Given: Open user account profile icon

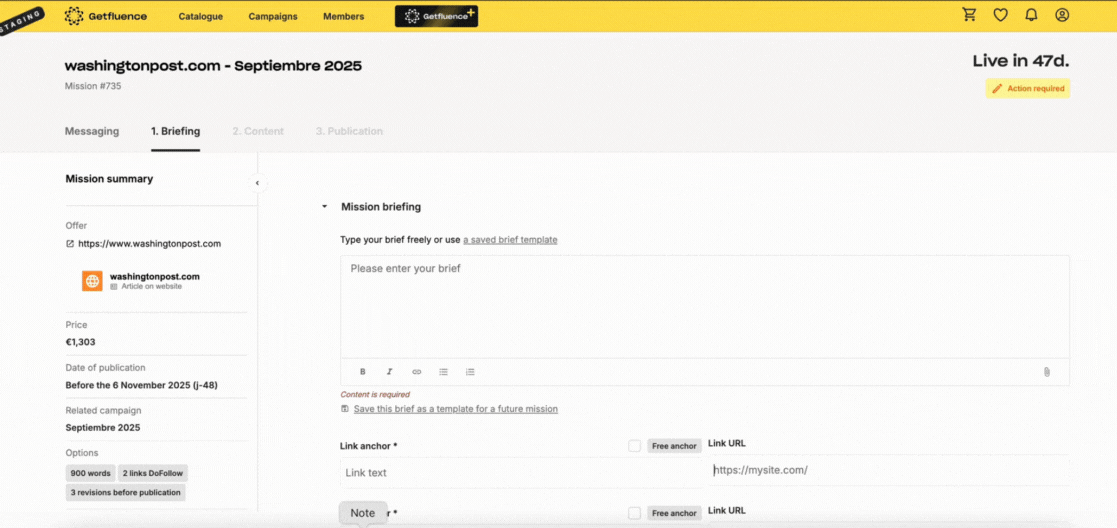Looking at the screenshot, I should coord(1062,15).
